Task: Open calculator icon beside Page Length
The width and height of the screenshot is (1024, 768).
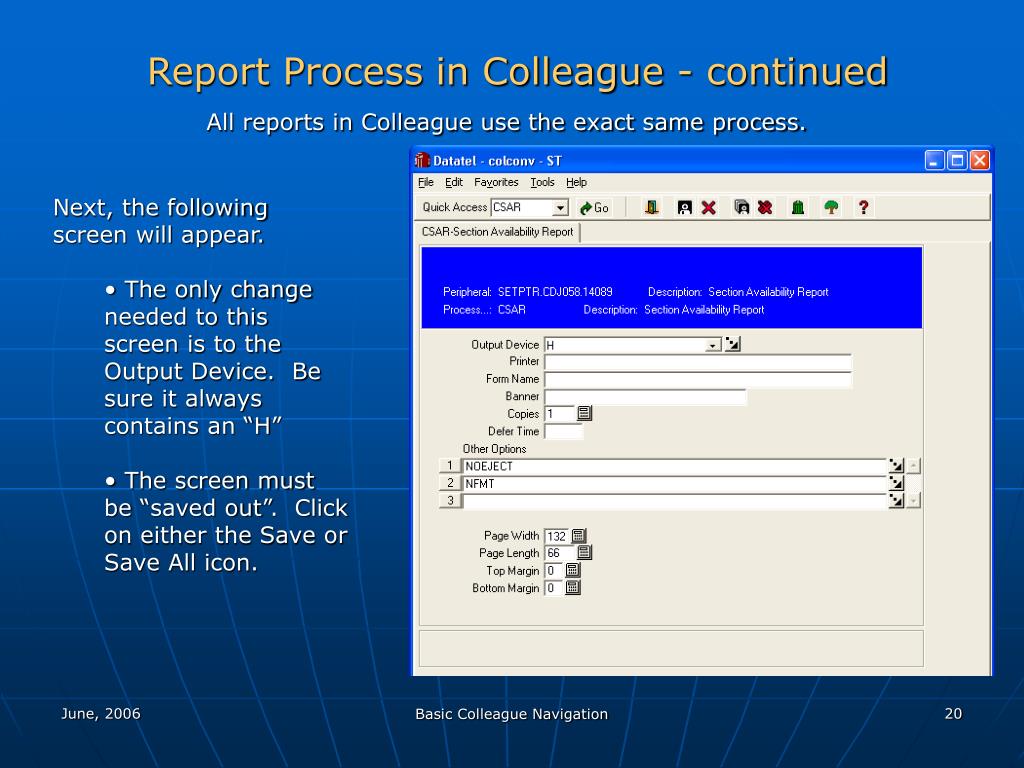Action: pyautogui.click(x=584, y=552)
